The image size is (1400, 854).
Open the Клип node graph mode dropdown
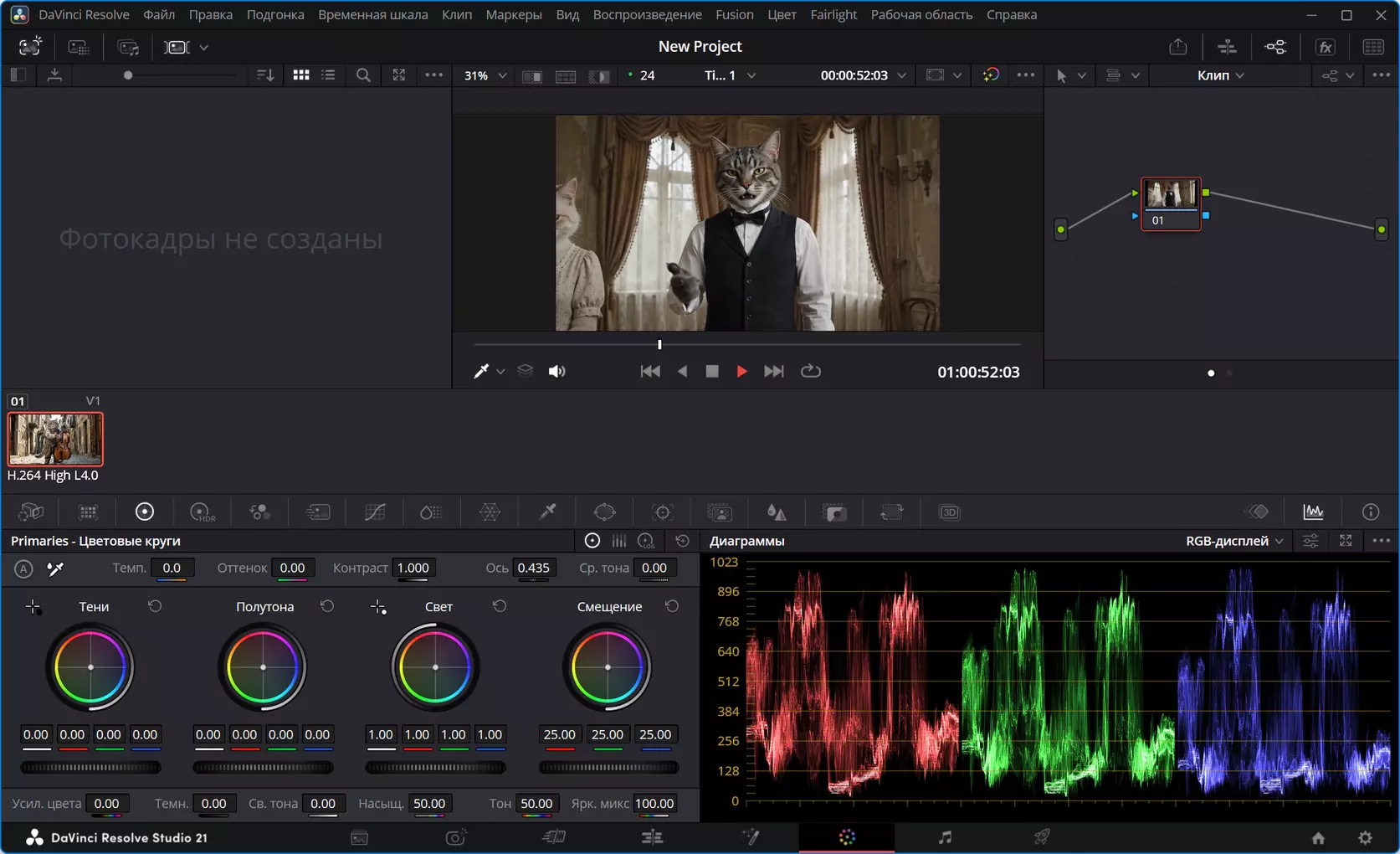coord(1220,75)
